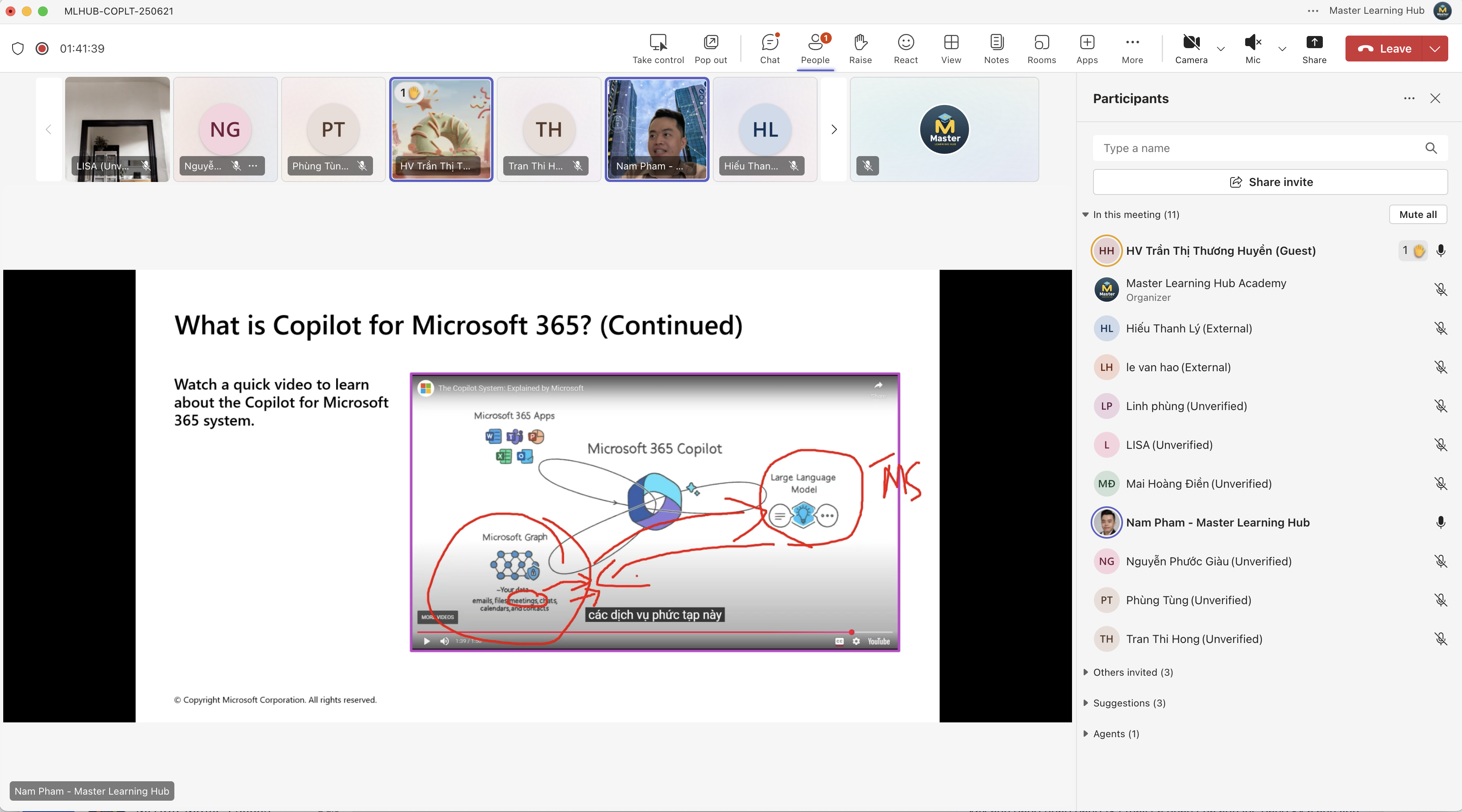
Task: Click volume speaker in video player
Action: click(445, 641)
